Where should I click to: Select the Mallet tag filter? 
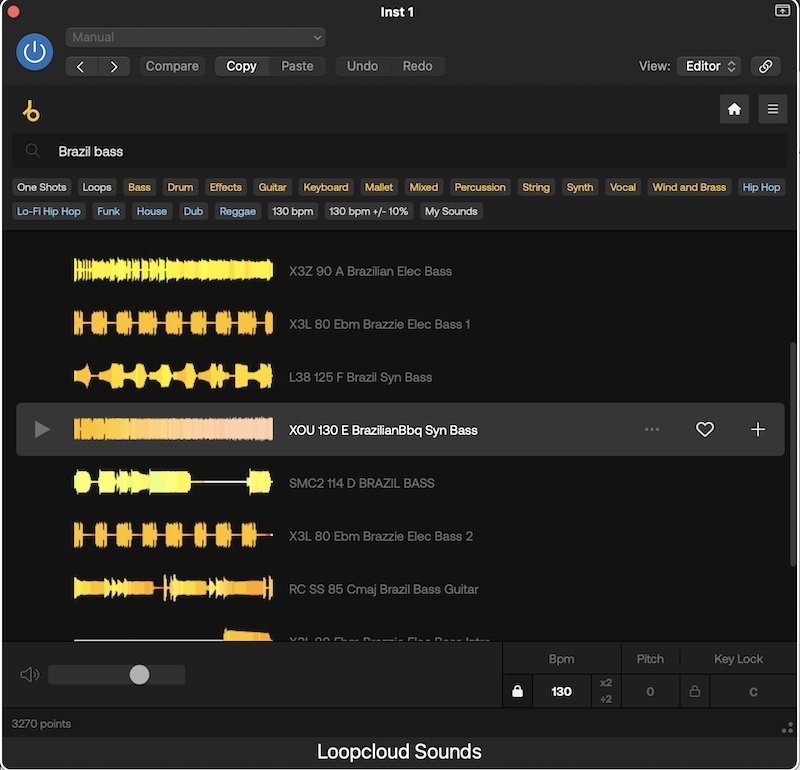coord(379,187)
